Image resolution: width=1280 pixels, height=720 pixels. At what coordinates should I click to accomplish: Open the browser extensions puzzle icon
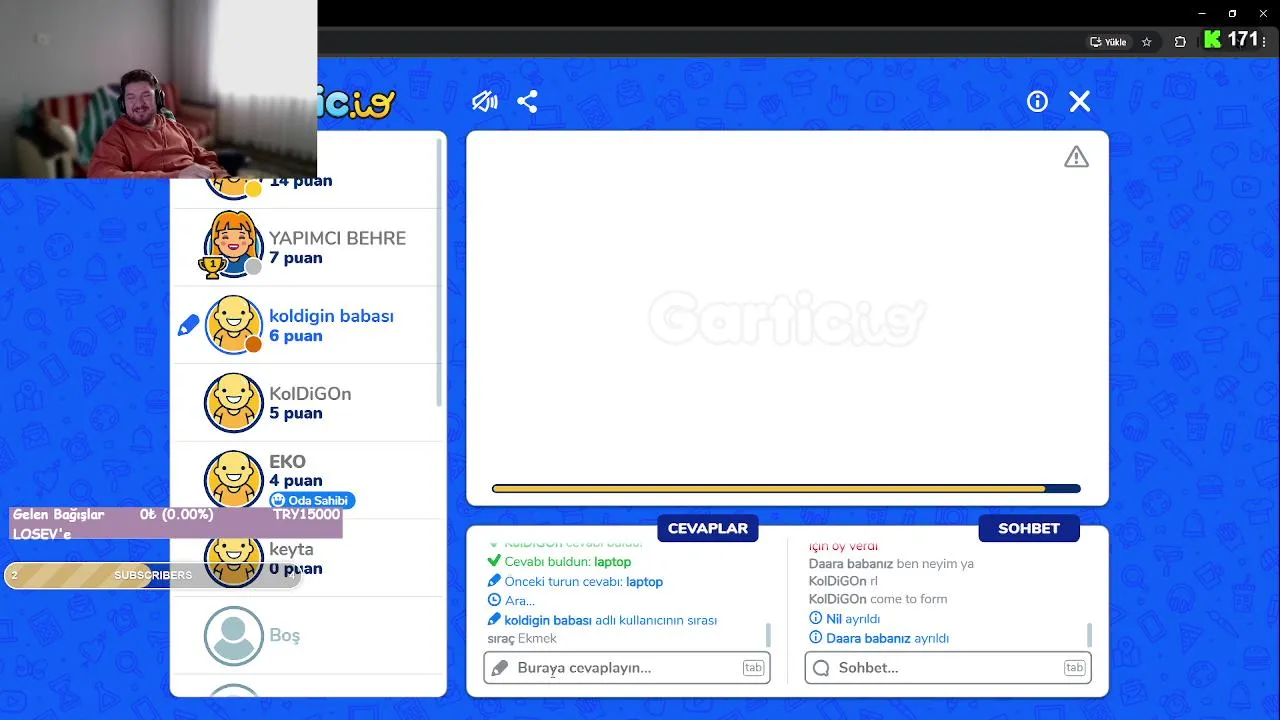[x=1180, y=42]
